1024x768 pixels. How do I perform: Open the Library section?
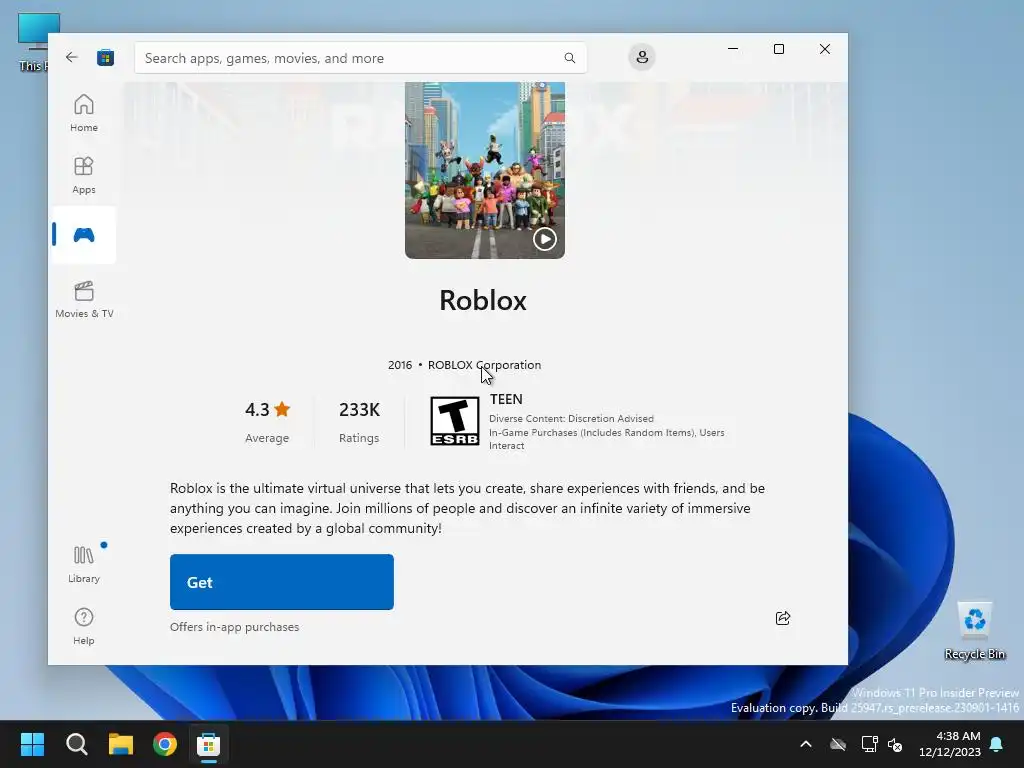pos(84,564)
